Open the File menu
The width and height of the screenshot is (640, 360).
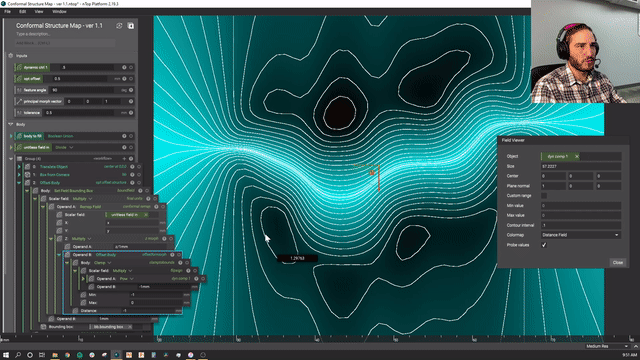7,12
